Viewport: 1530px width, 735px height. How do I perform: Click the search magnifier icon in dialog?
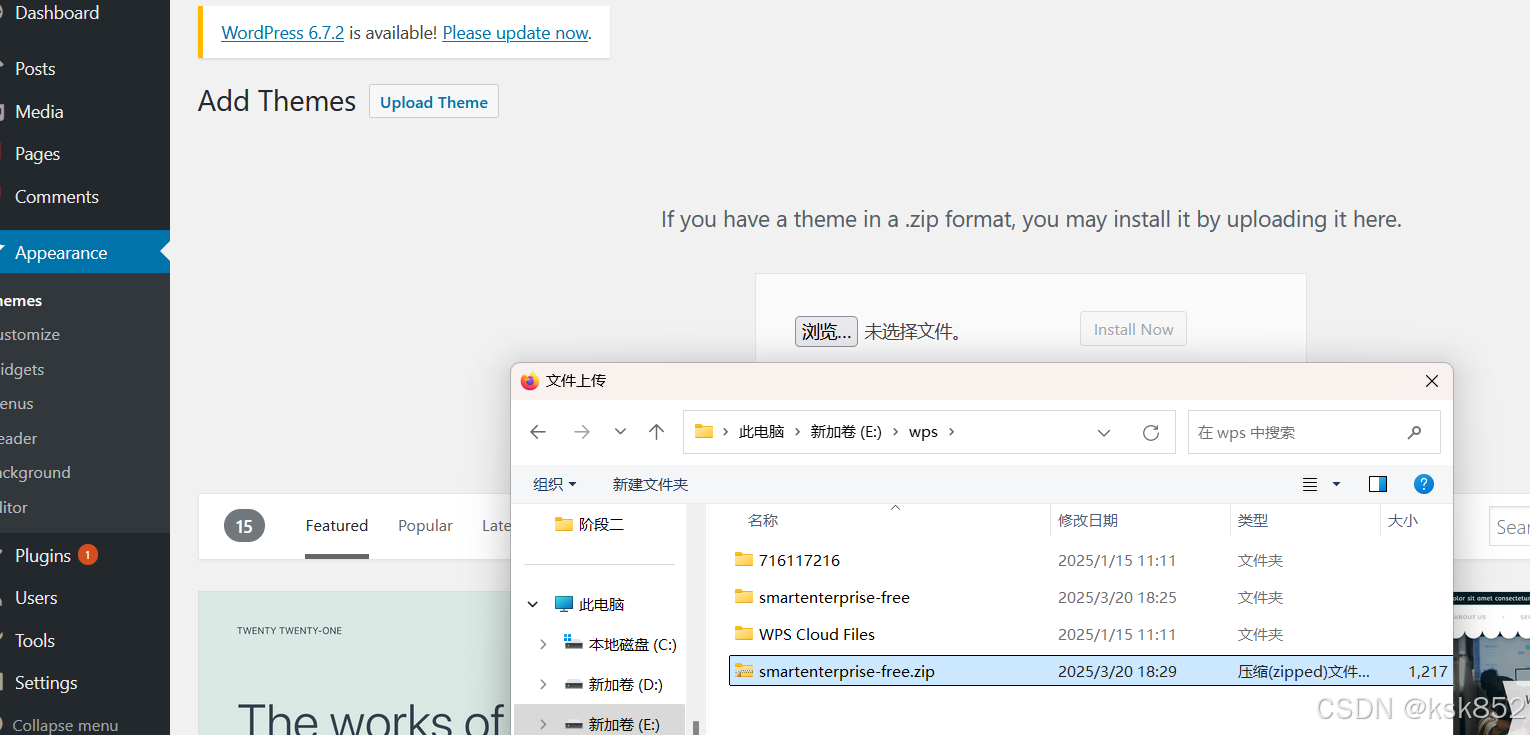[x=1414, y=432]
